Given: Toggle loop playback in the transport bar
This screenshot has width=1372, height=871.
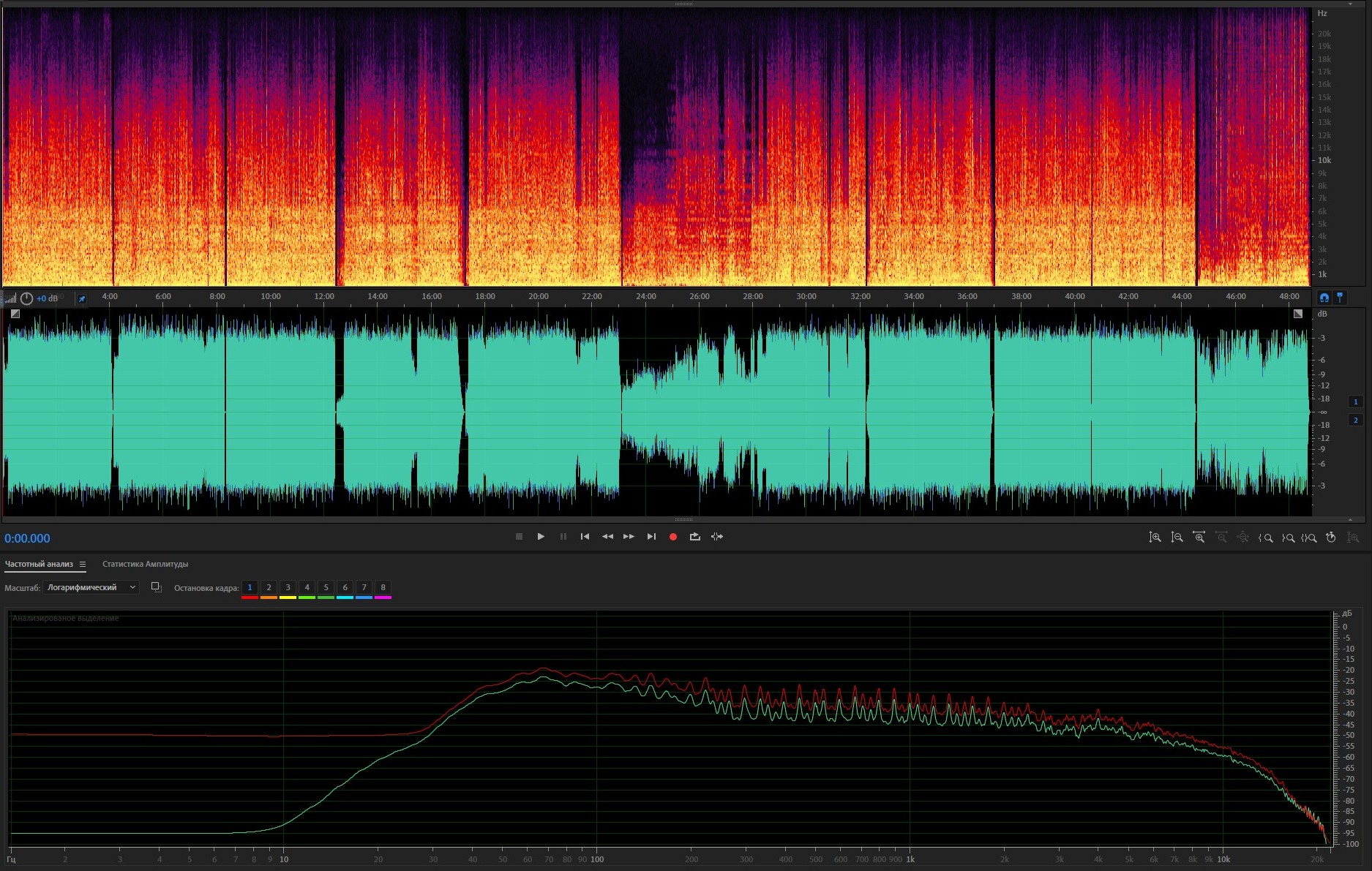Looking at the screenshot, I should coord(695,537).
